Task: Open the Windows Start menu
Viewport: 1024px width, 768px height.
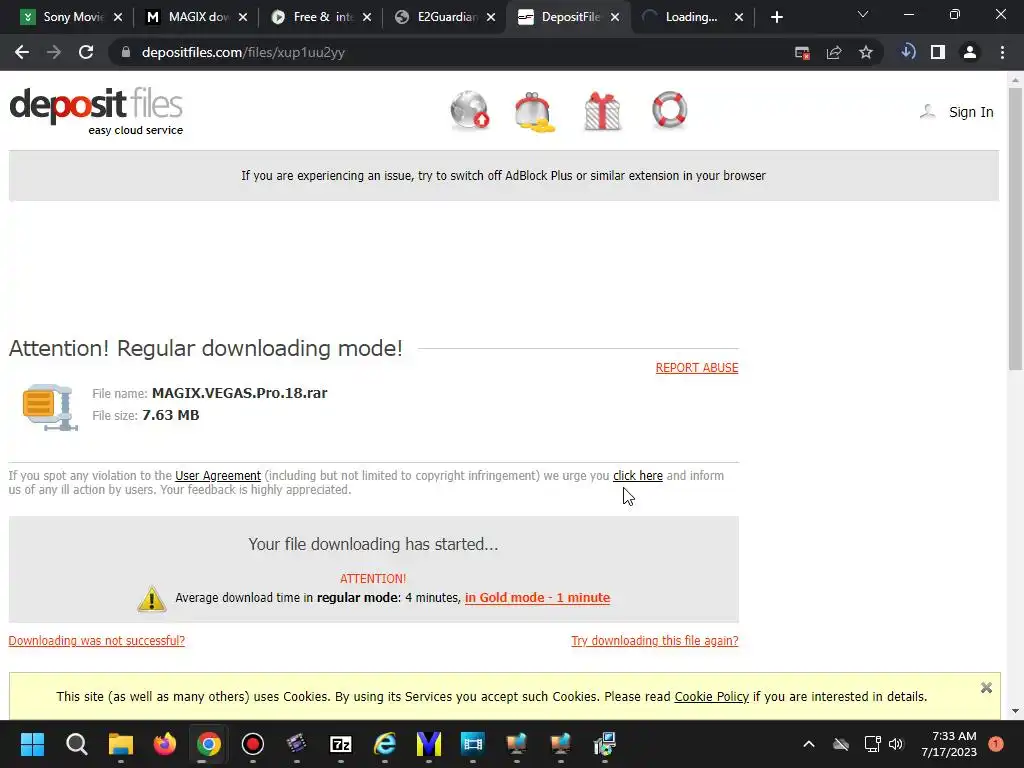Action: (x=32, y=744)
